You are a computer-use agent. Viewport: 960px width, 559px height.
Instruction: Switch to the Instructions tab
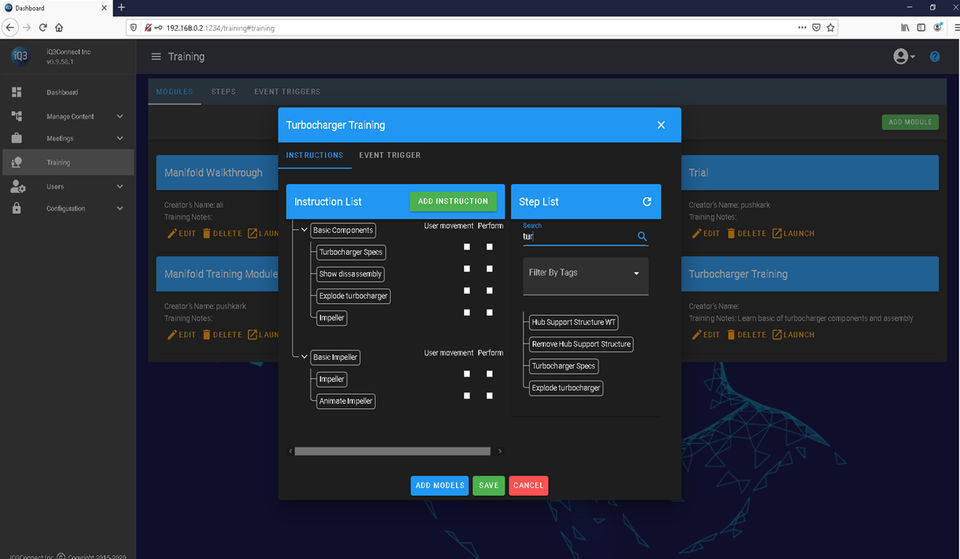point(314,155)
